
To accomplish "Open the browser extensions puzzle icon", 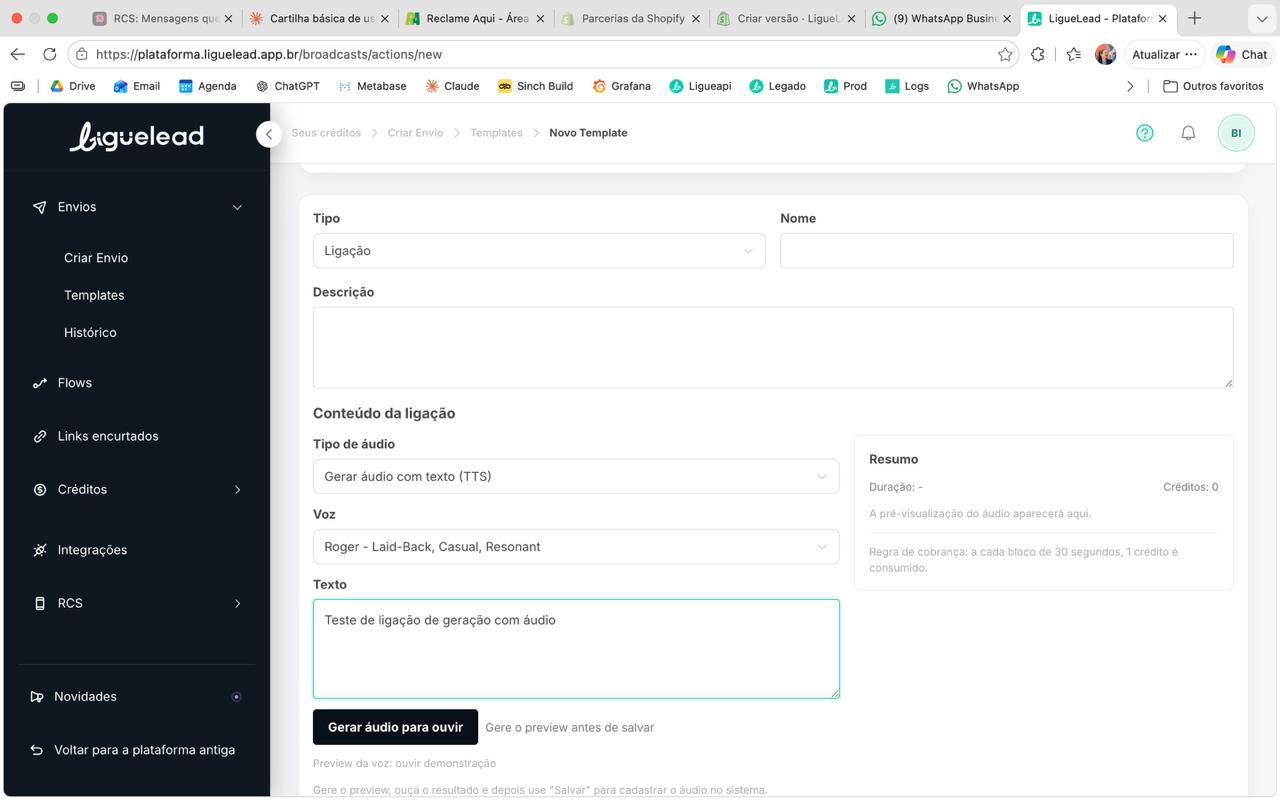I will tap(1038, 54).
